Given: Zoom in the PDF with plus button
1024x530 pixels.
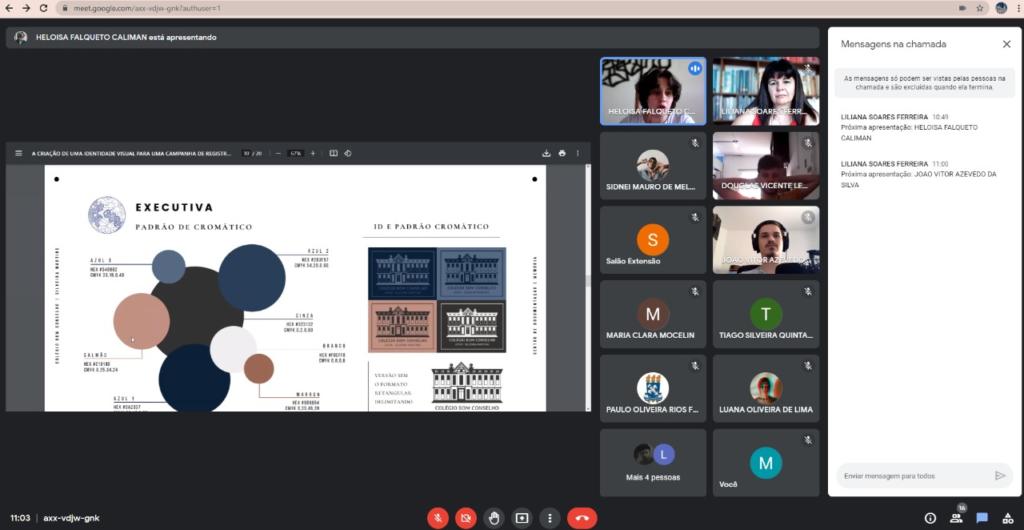Looking at the screenshot, I should [x=313, y=153].
